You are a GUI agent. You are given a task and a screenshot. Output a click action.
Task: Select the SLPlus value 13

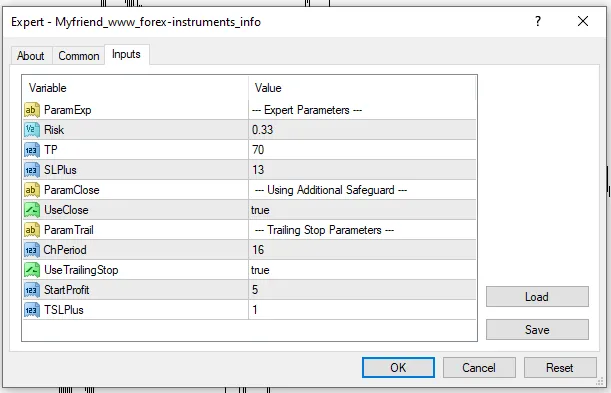tap(258, 170)
